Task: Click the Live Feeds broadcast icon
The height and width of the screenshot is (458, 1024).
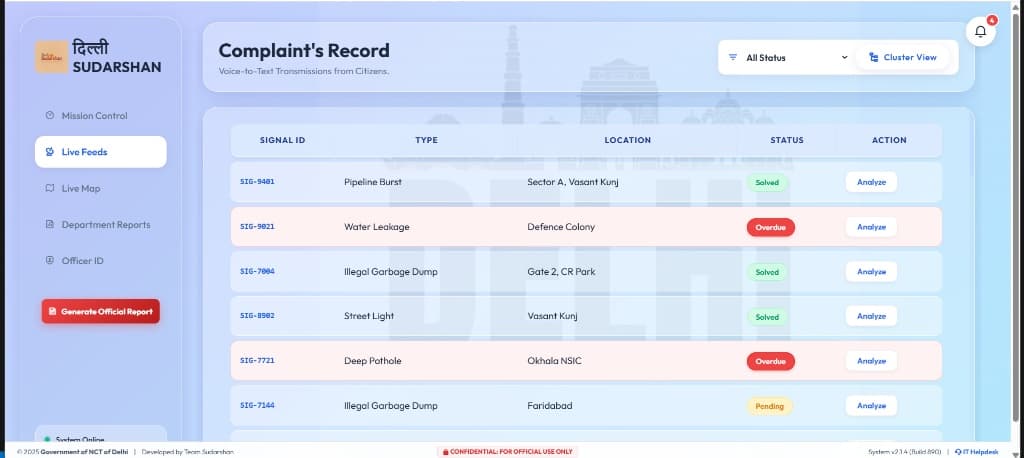Action: (50, 152)
